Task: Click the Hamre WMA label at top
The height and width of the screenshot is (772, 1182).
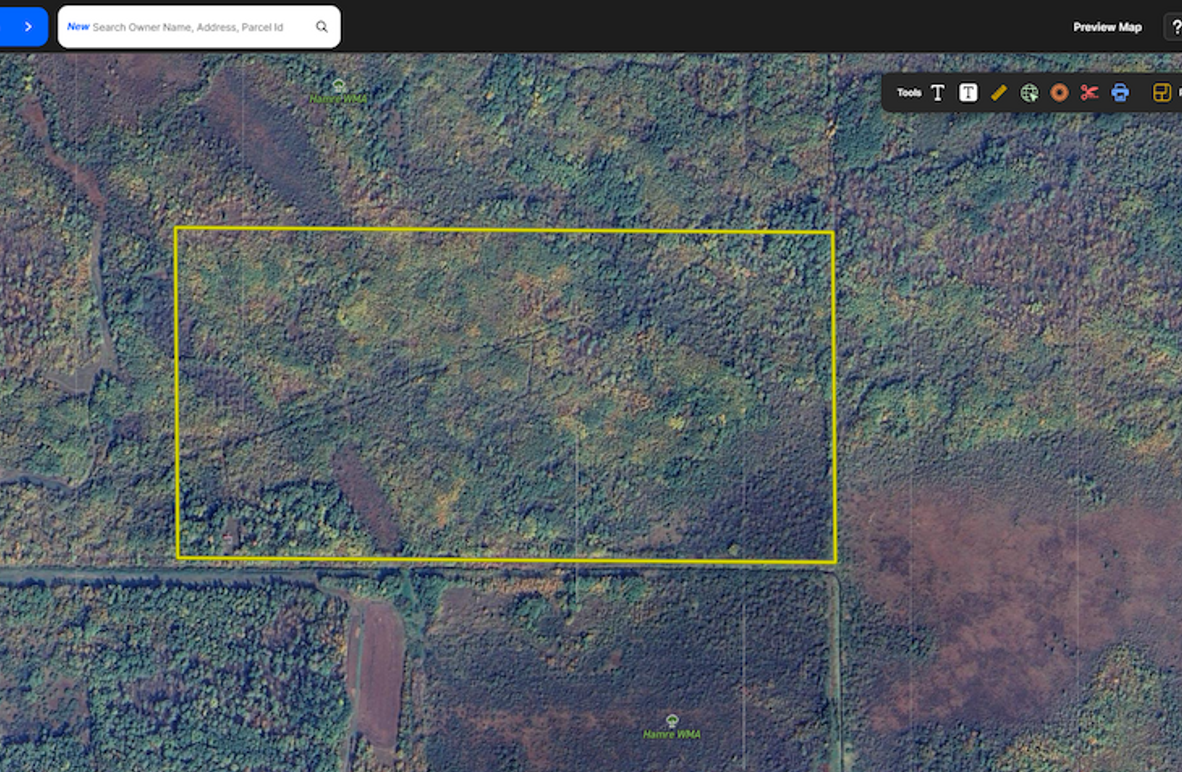Action: [338, 100]
